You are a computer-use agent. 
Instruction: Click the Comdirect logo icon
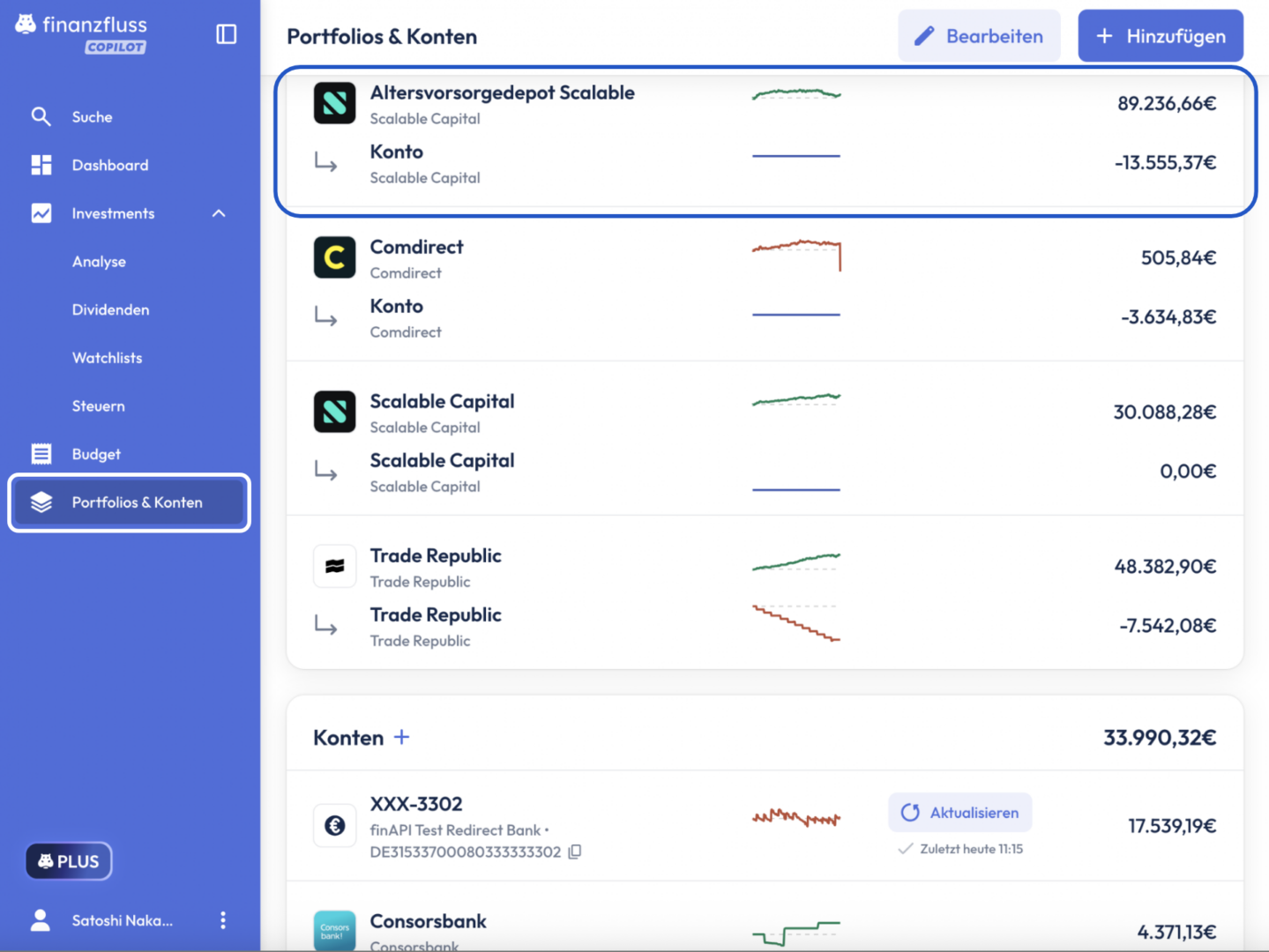pos(335,257)
